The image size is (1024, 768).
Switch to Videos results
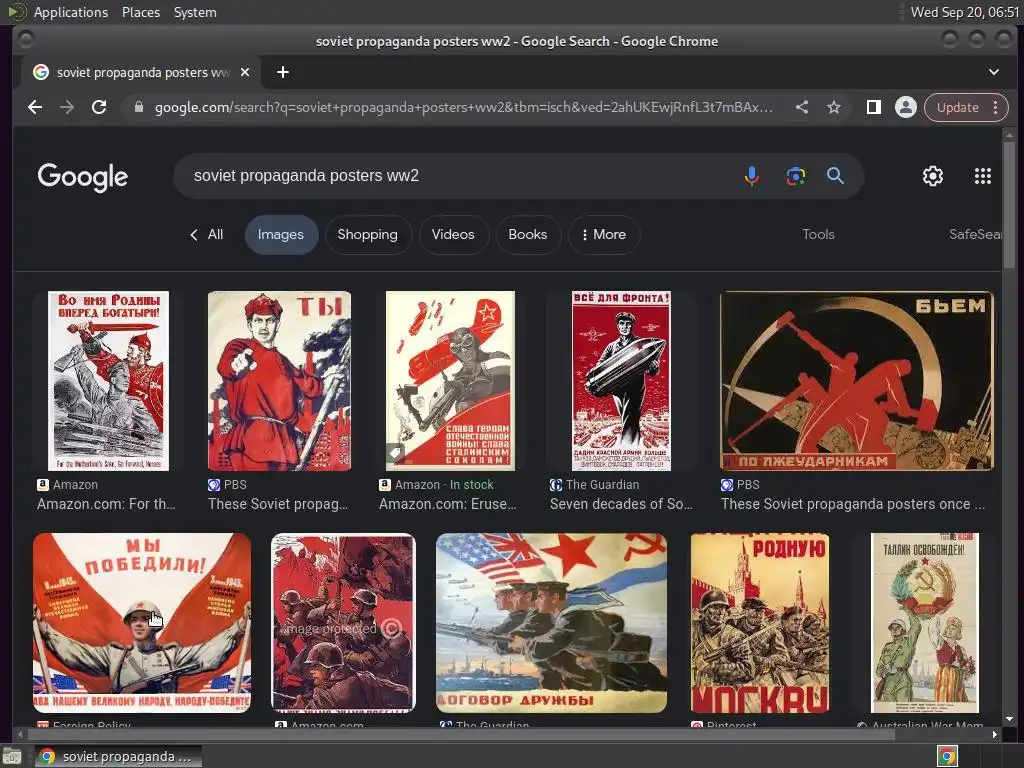tap(453, 234)
